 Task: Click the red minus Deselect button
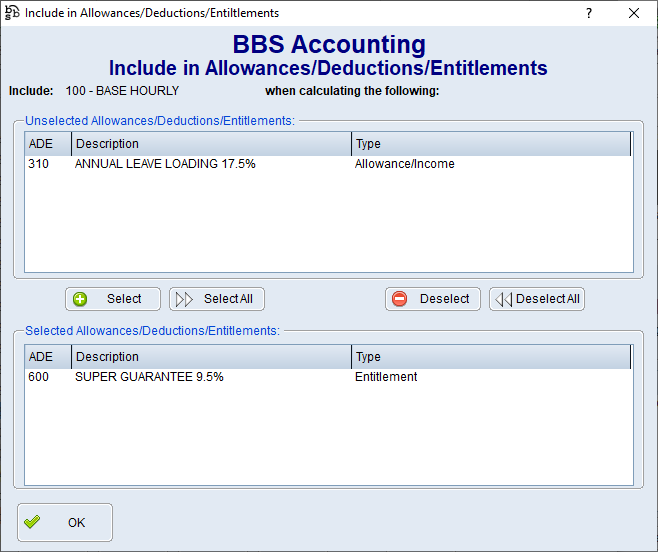[x=432, y=299]
